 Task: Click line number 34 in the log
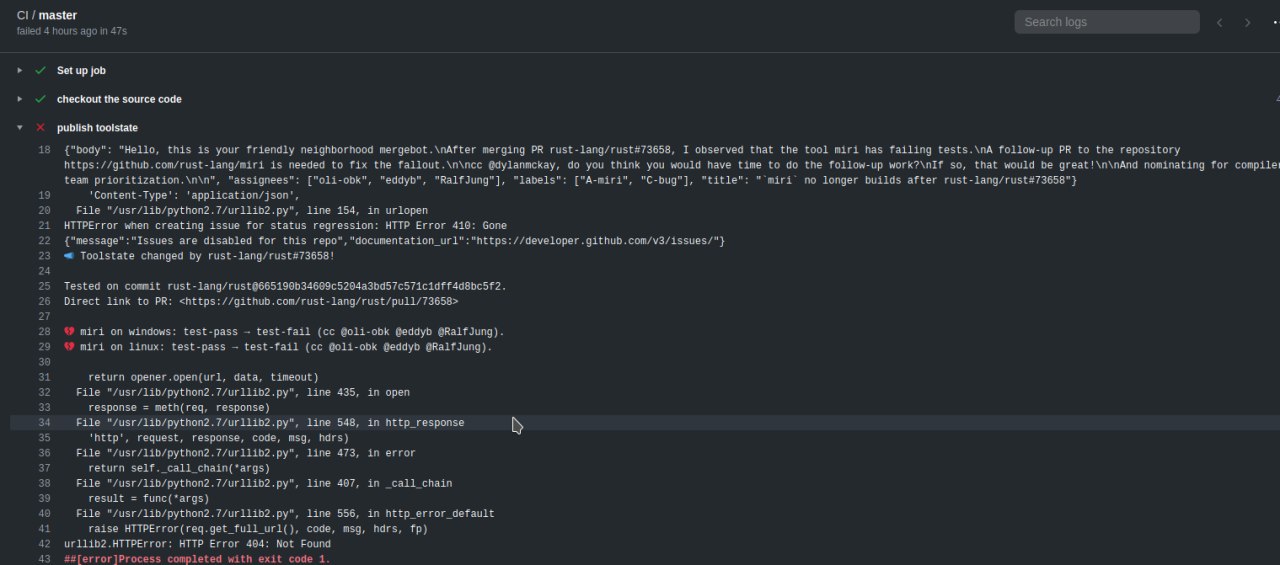click(44, 423)
